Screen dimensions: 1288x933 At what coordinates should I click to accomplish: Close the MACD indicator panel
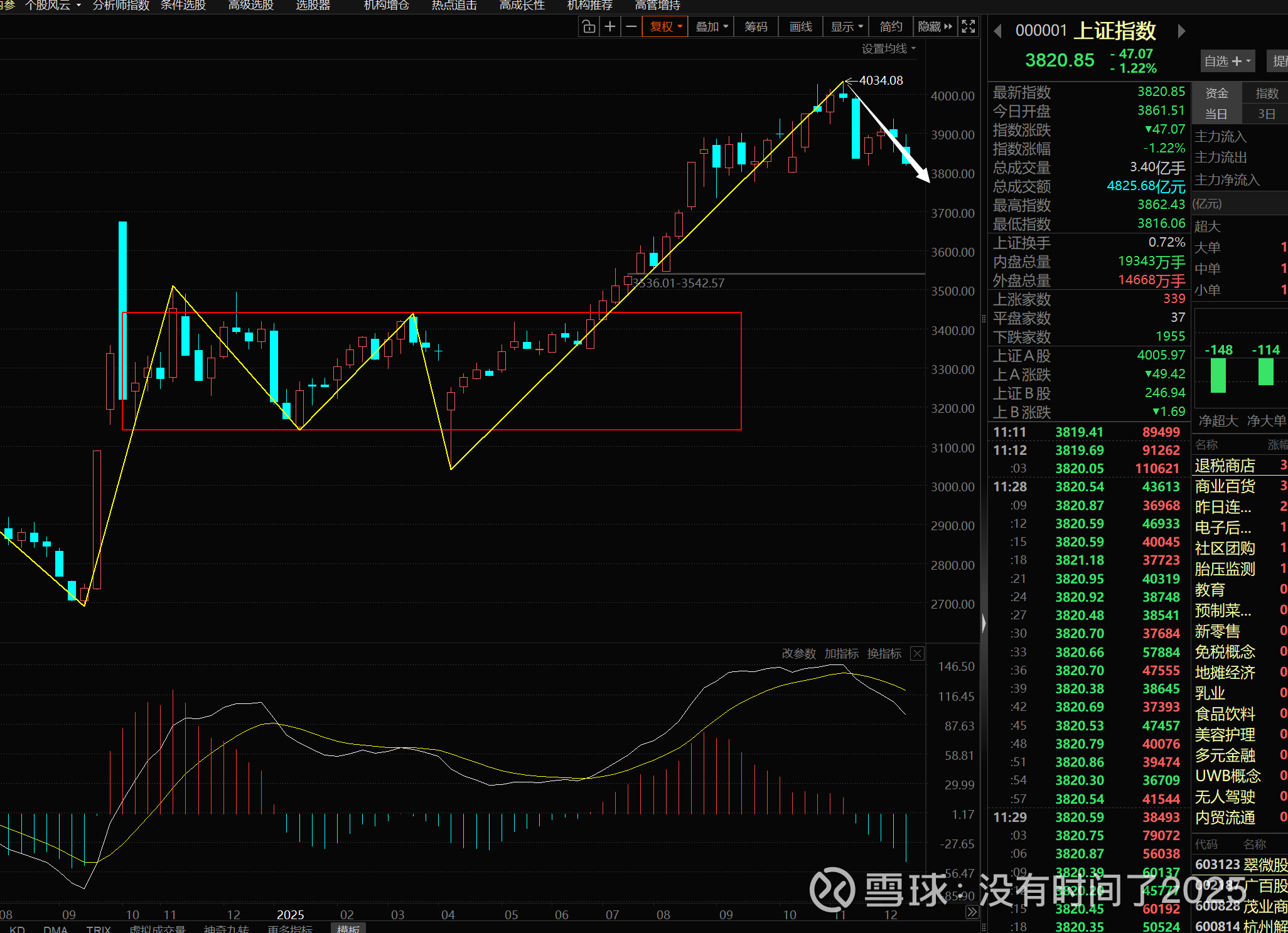pos(917,654)
